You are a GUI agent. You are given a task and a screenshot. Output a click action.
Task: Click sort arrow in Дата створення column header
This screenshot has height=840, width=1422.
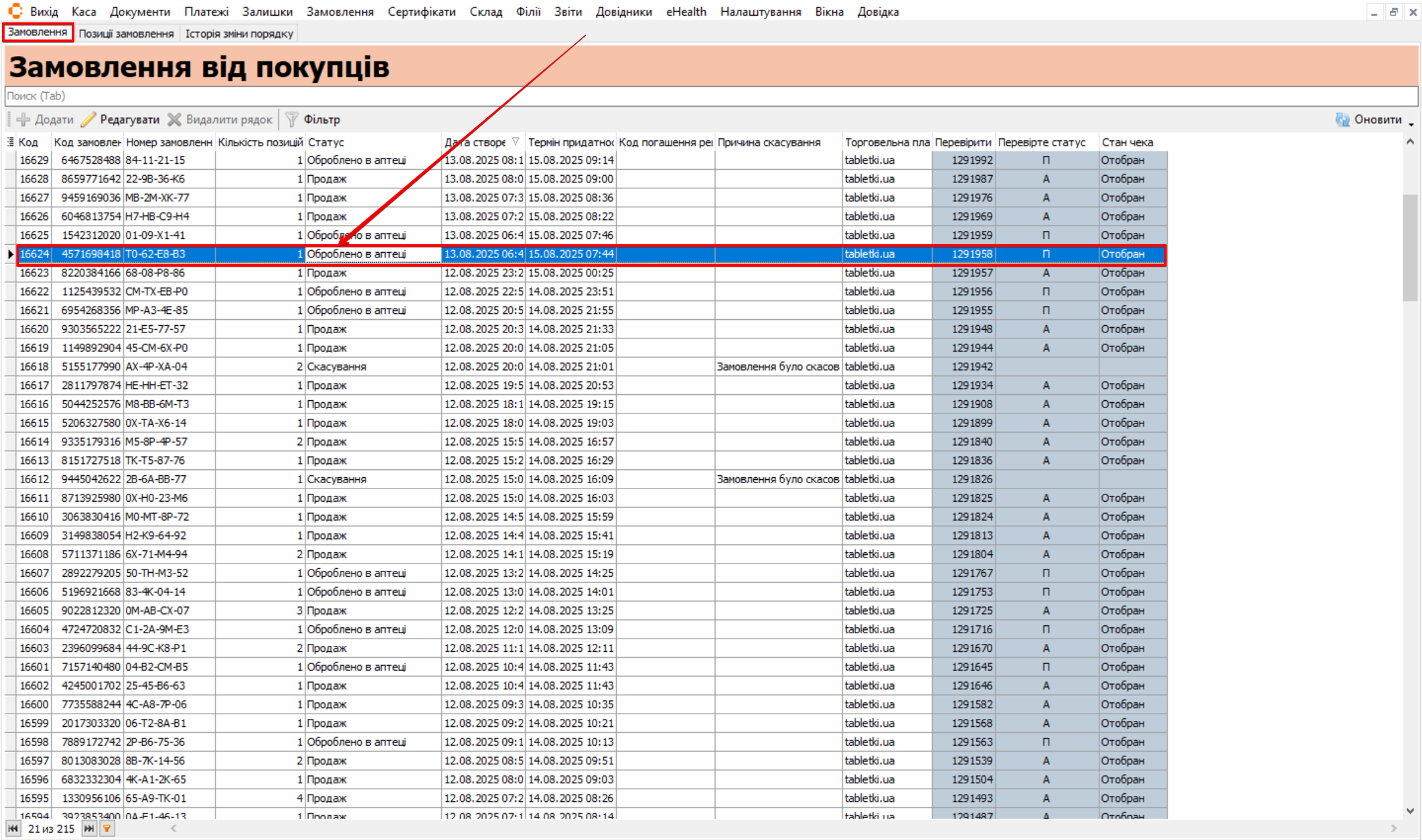[x=515, y=142]
